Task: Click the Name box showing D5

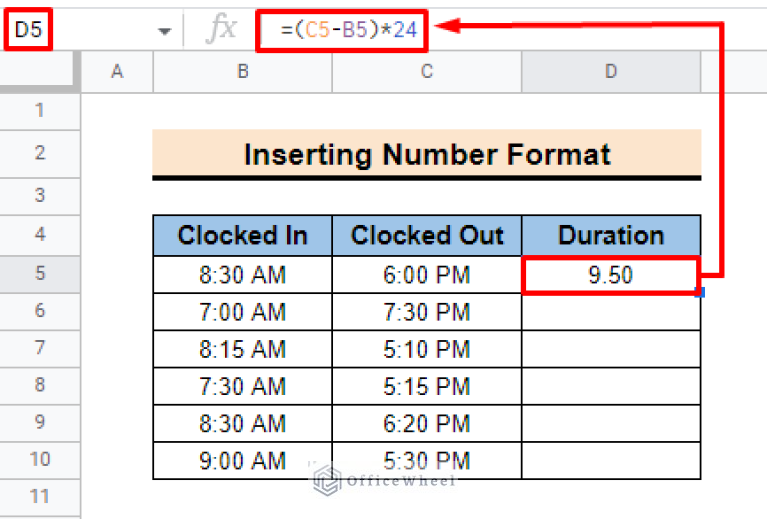Action: tap(28, 30)
